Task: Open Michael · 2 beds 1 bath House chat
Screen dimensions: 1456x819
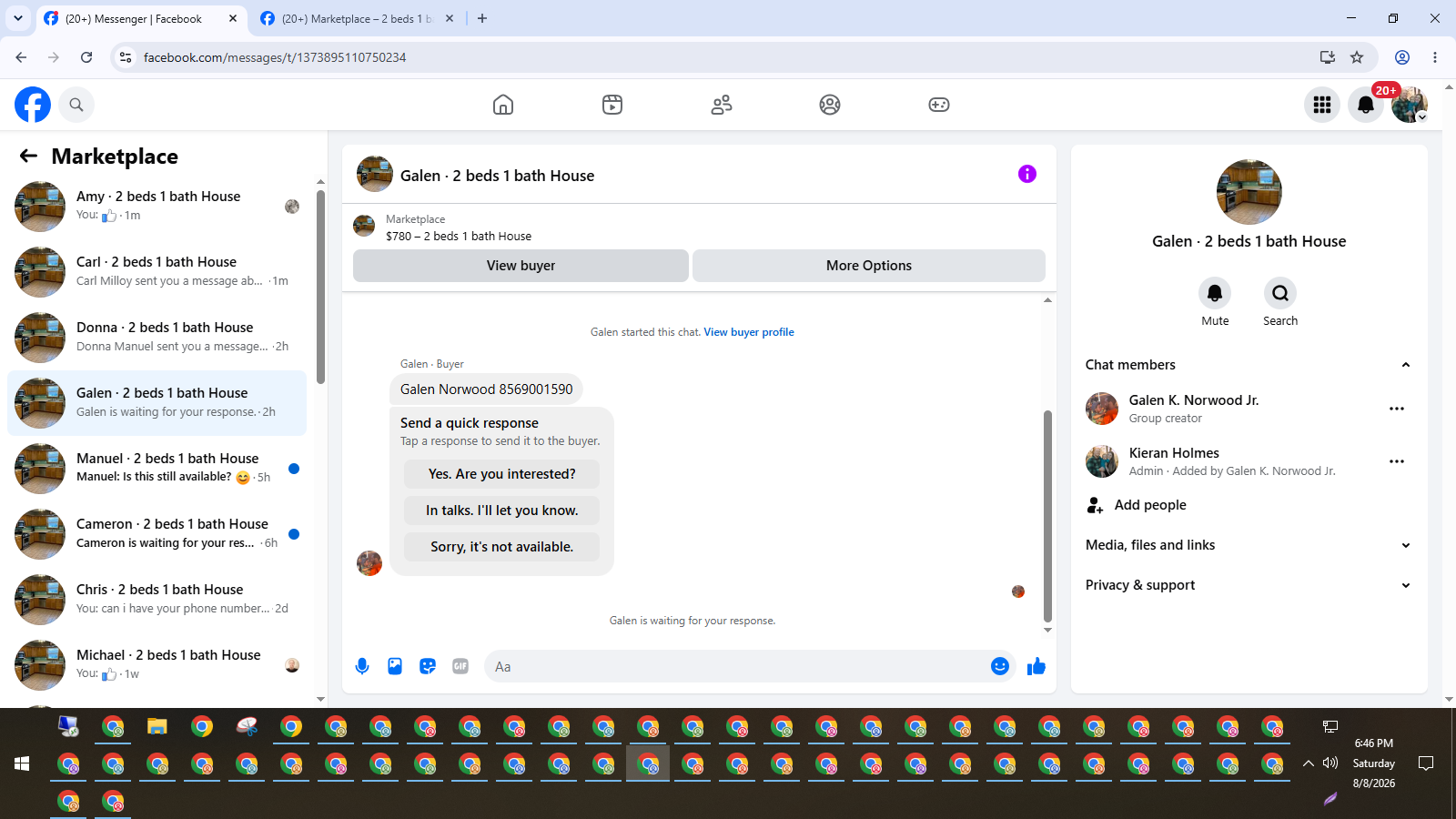Action: [x=157, y=665]
